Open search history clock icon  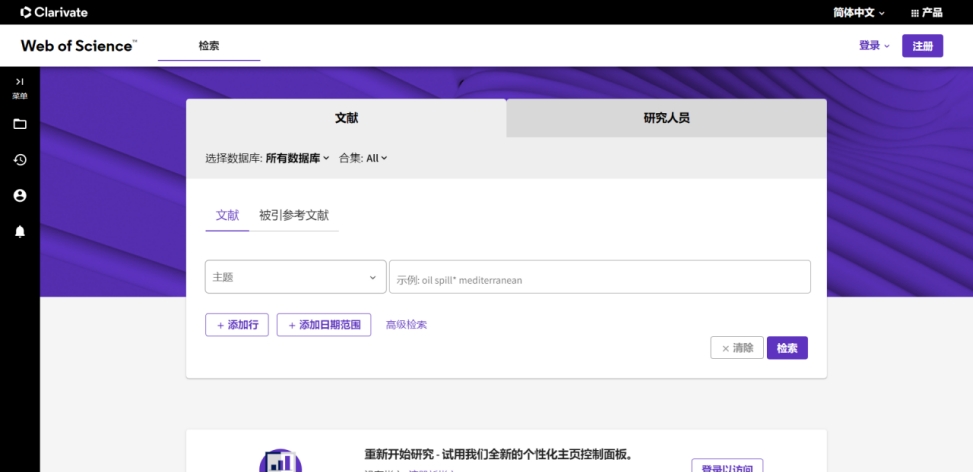tap(20, 160)
